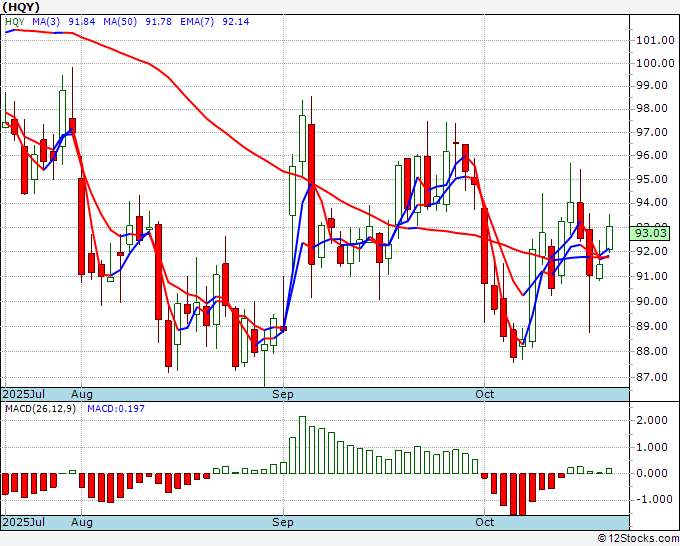Click the Sep label on MACD axis
Viewport: 680px width, 546px height.
[x=283, y=522]
